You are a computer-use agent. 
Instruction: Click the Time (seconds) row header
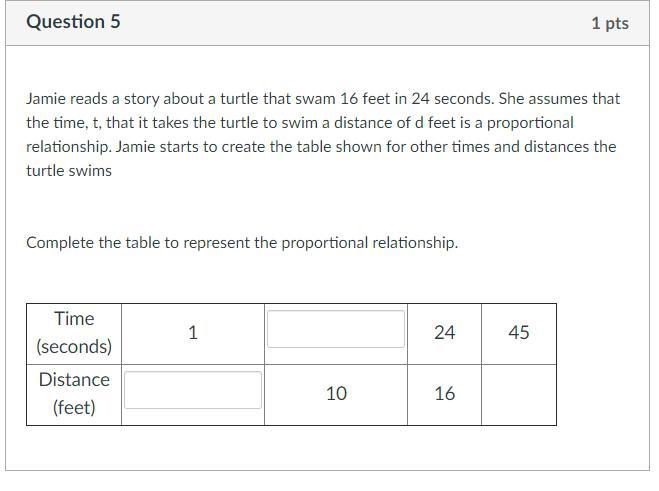click(x=74, y=333)
